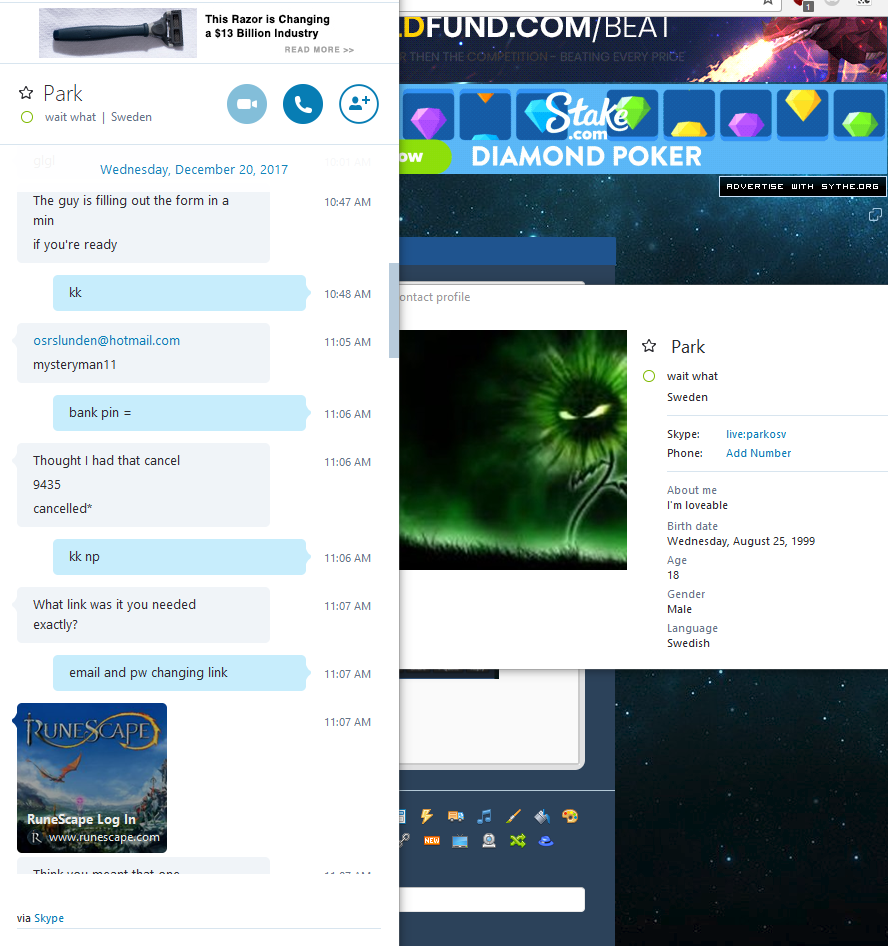The height and width of the screenshot is (946, 888).
Task: Click the text input field in the browser
Action: point(492,899)
